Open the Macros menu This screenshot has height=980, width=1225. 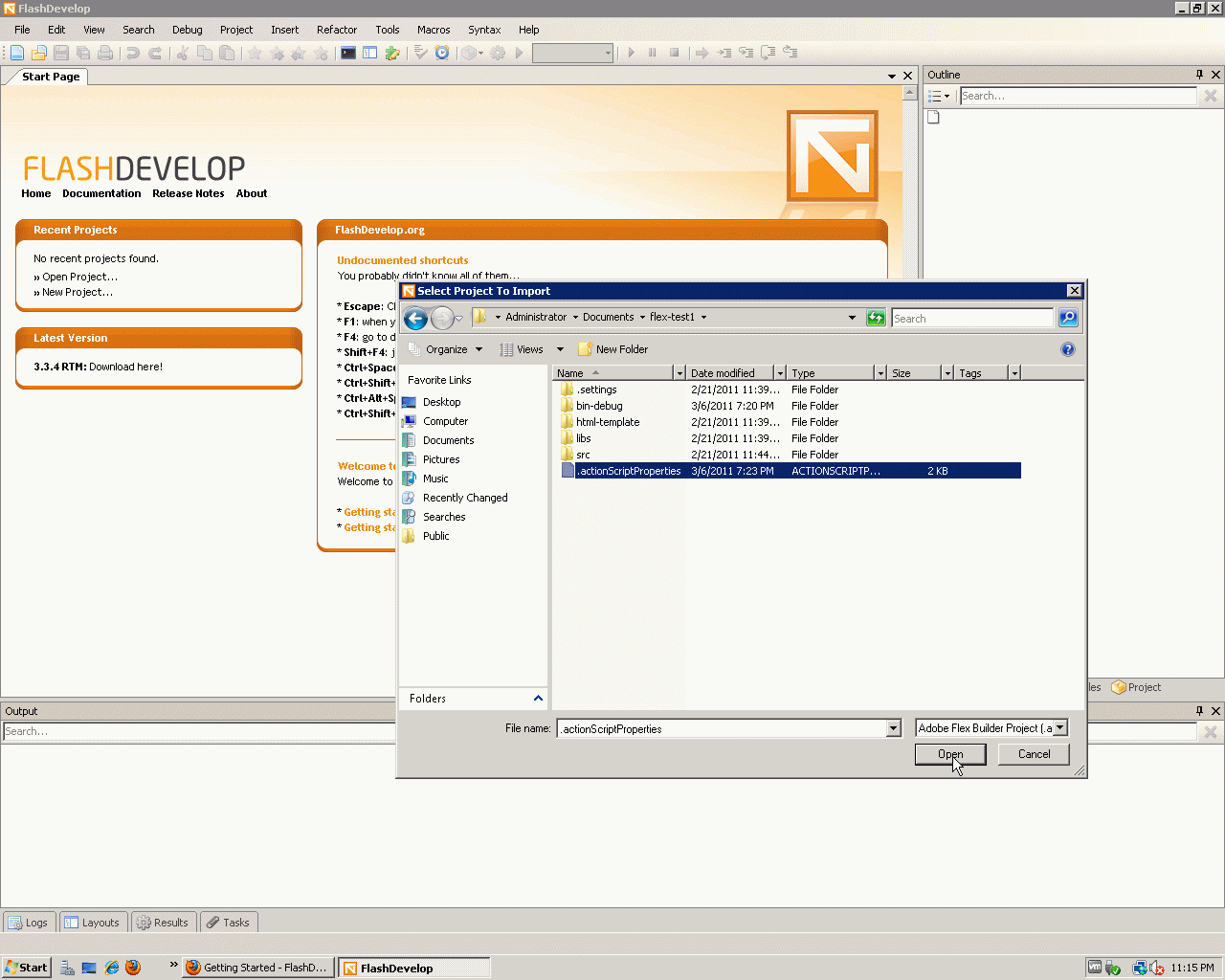(434, 30)
